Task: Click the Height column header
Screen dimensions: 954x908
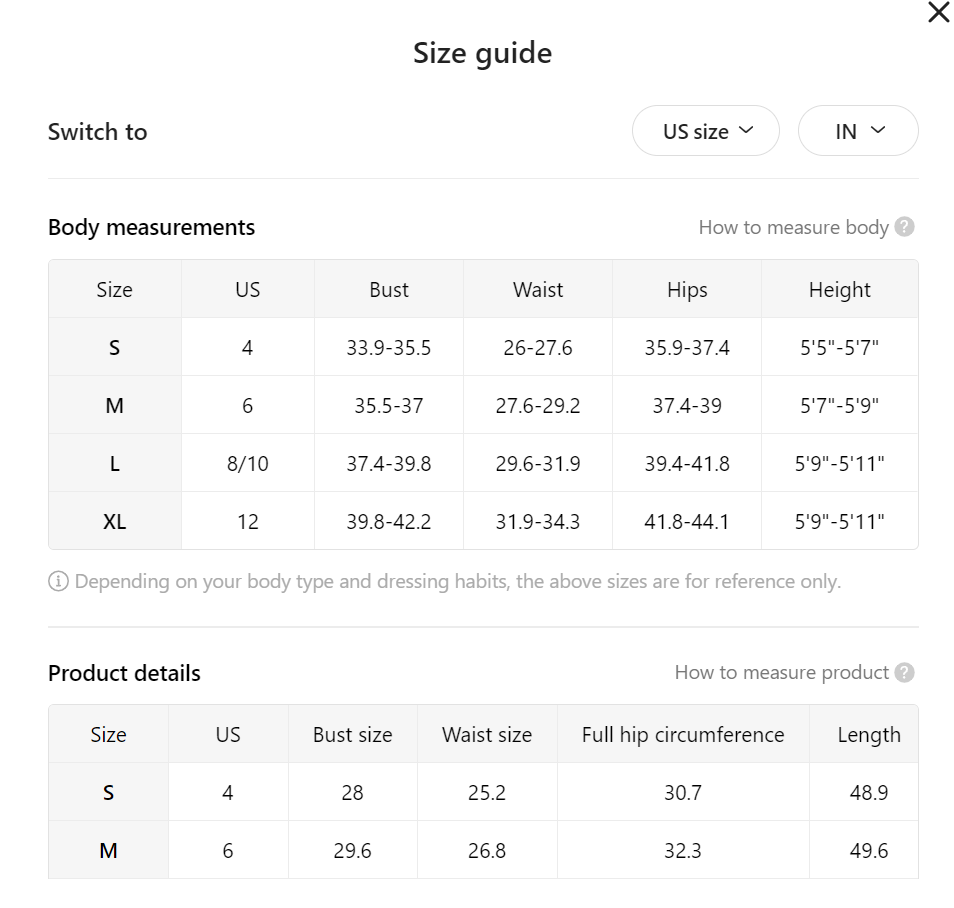Action: click(x=840, y=290)
